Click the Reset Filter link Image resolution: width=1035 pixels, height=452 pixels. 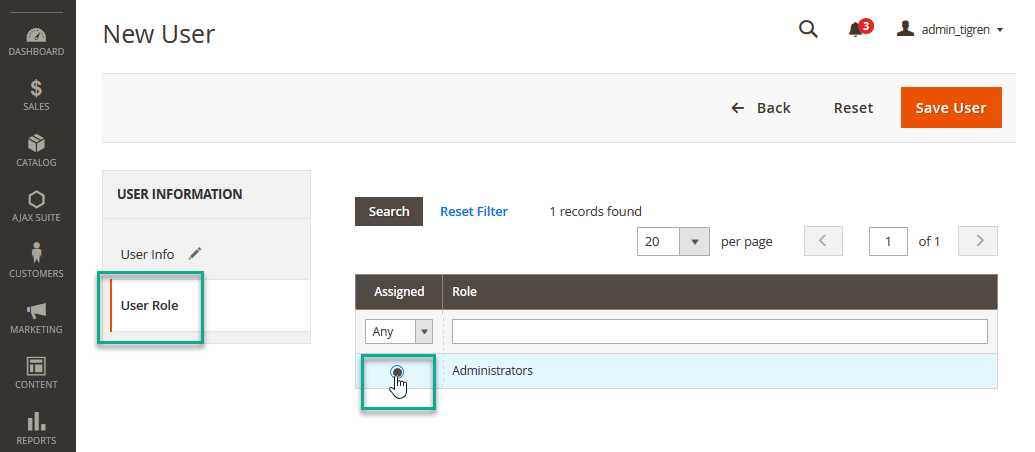click(474, 211)
